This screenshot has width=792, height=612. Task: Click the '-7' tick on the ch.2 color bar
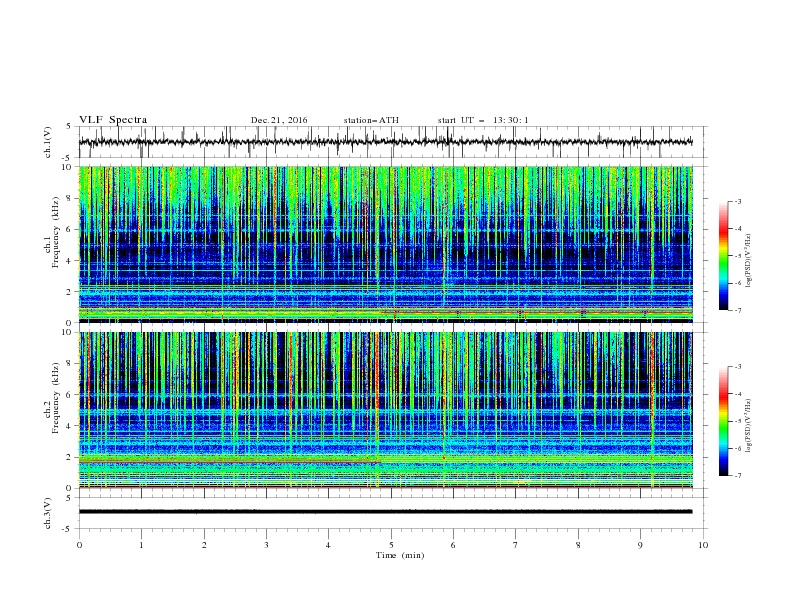738,475
